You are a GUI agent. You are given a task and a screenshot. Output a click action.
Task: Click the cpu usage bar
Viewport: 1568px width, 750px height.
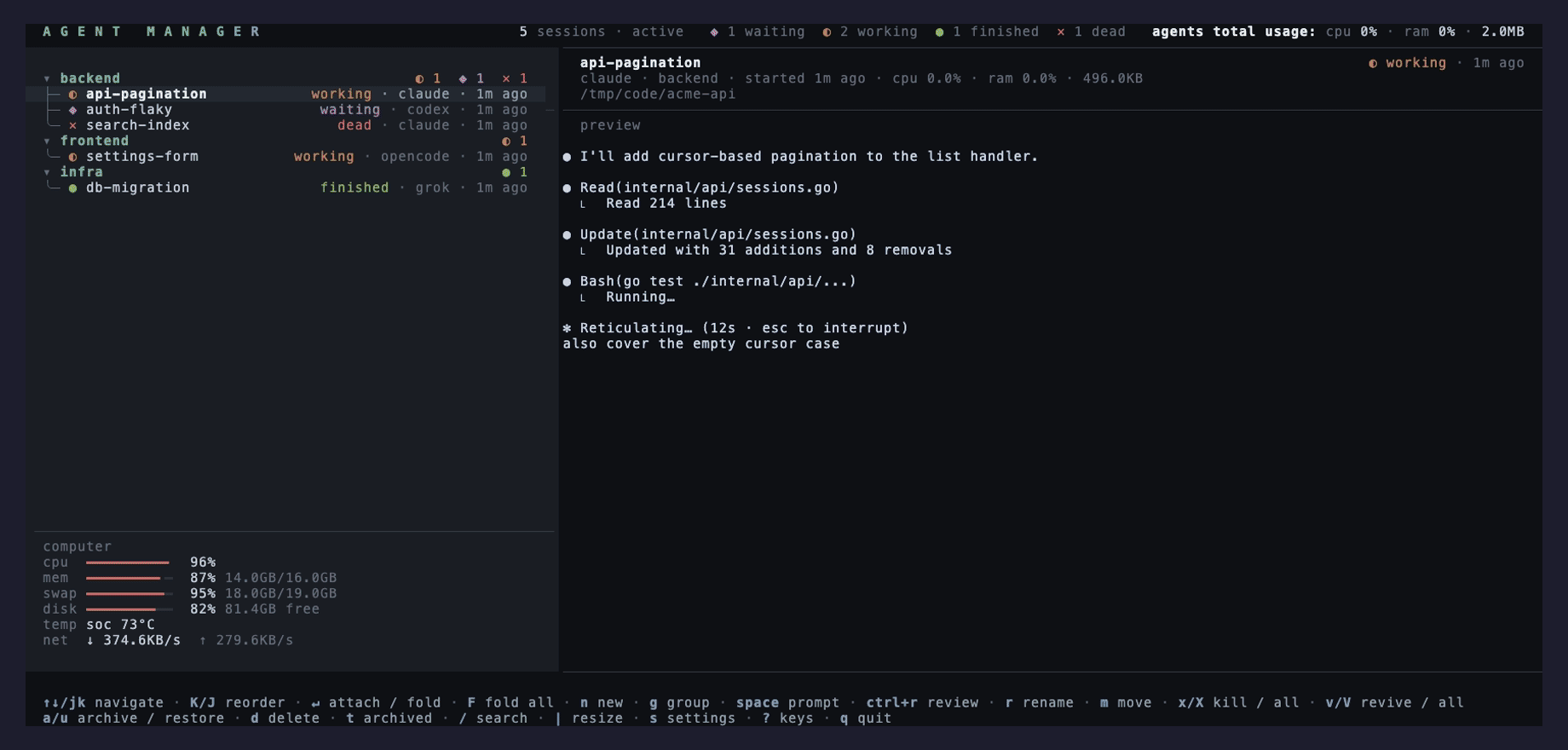coord(129,562)
